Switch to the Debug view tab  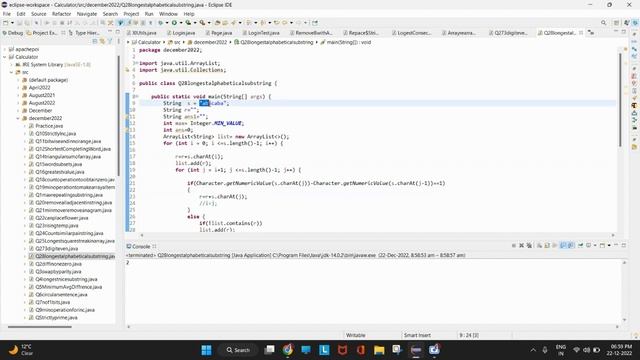click(13, 33)
